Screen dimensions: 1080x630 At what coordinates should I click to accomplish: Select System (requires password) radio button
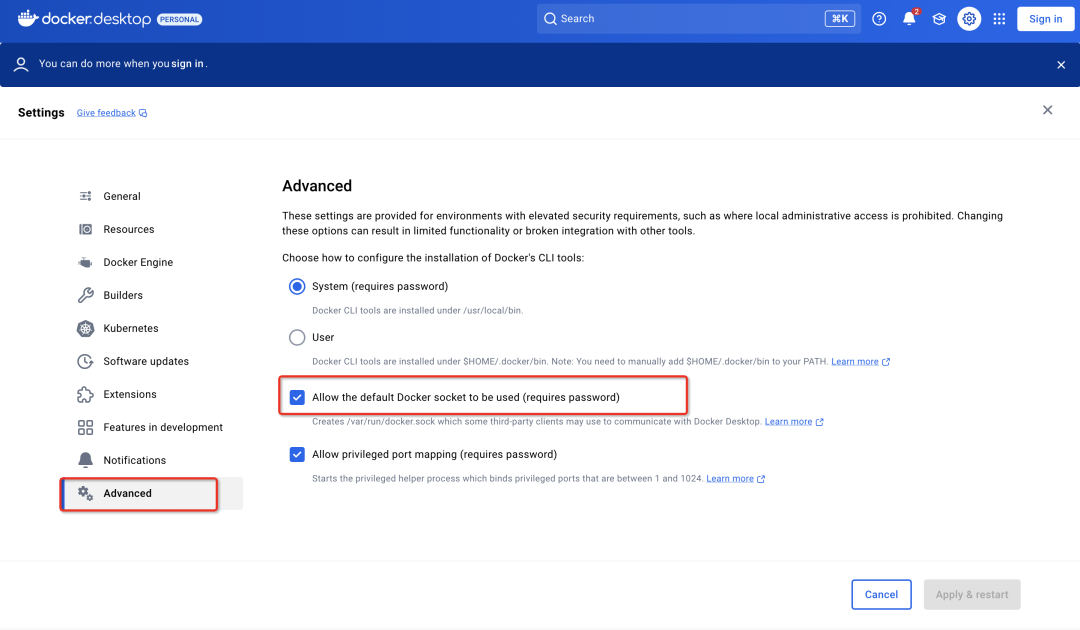297,286
